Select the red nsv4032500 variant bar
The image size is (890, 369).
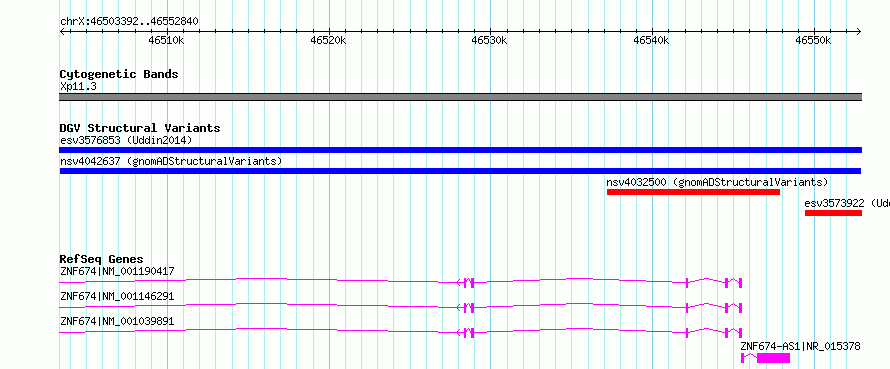(x=693, y=192)
